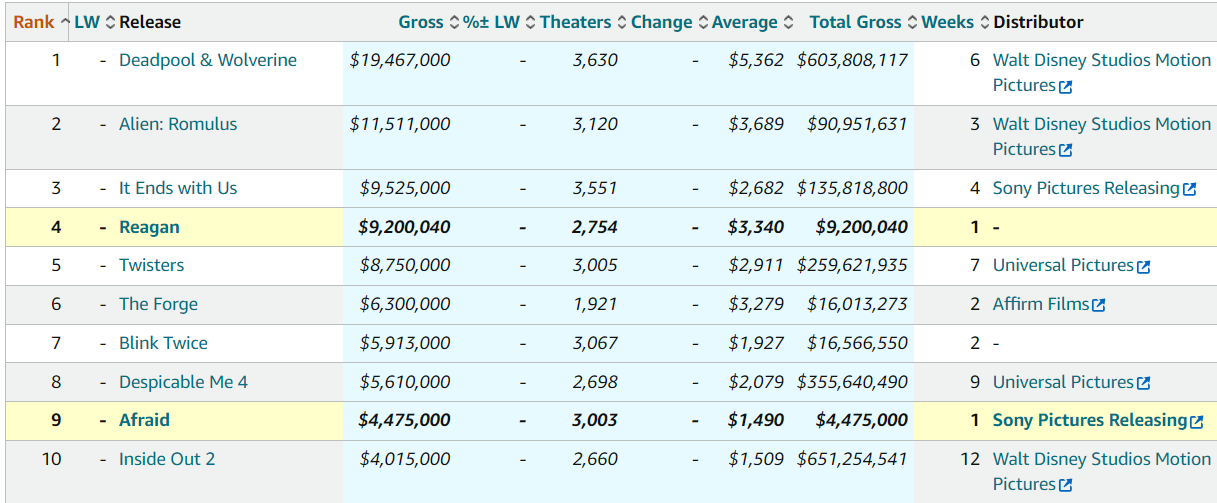Sort by Theaters column header

575,22
